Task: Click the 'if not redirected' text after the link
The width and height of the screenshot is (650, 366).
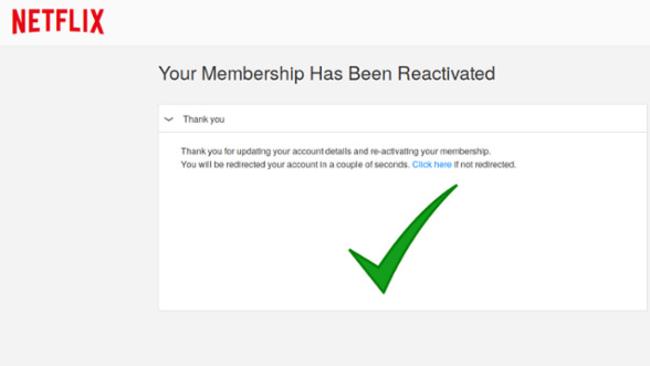Action: tap(485, 165)
